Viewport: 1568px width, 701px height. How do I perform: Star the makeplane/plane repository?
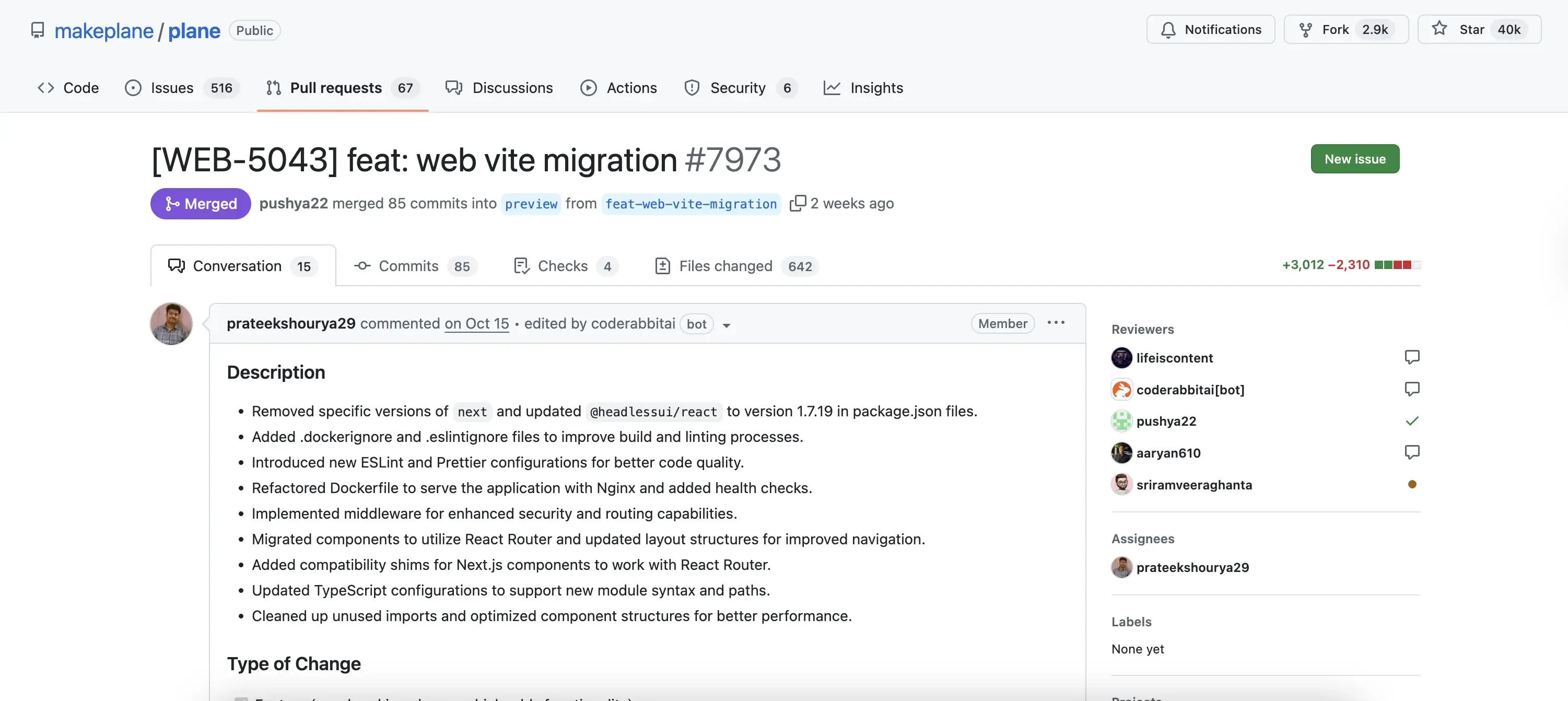coord(1479,29)
